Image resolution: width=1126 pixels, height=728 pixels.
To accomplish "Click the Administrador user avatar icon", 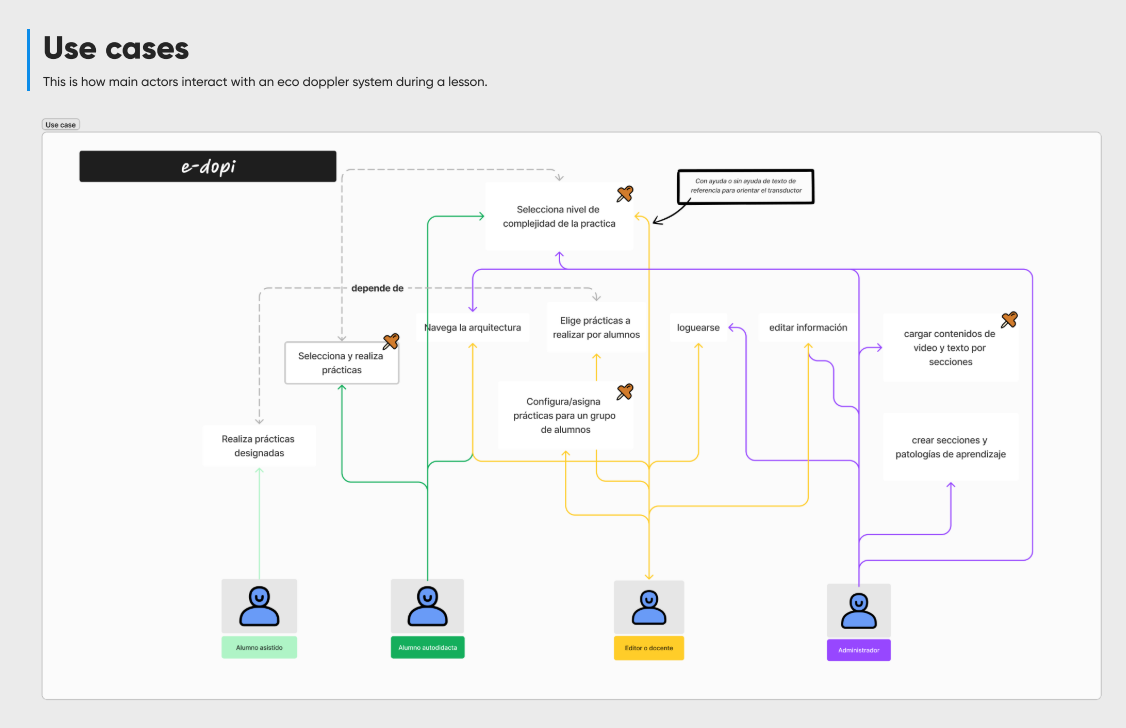I will click(x=858, y=610).
